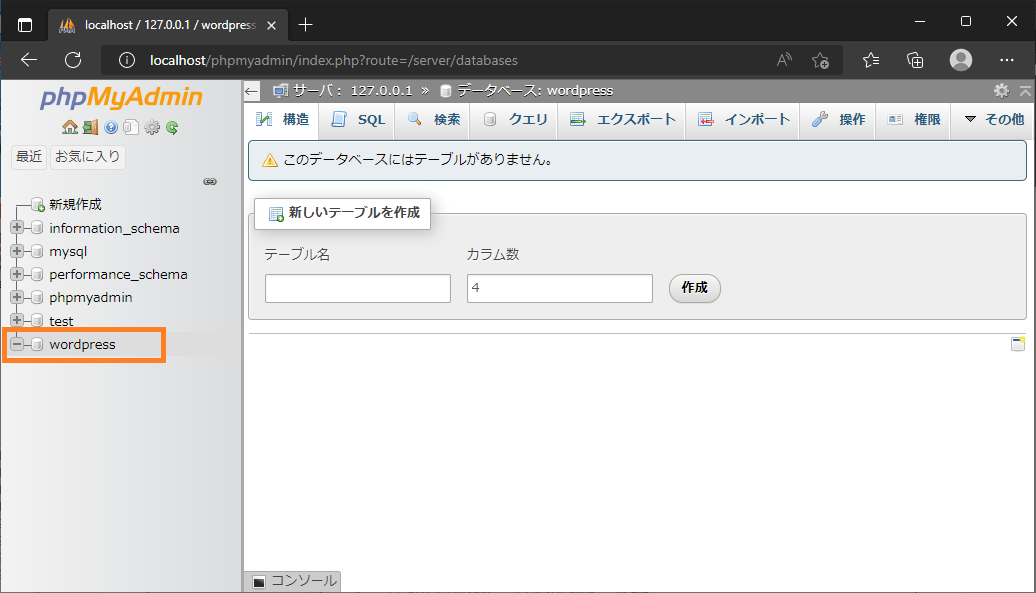Image resolution: width=1036 pixels, height=593 pixels.
Task: Expand the performance_schema database
Action: coord(17,273)
